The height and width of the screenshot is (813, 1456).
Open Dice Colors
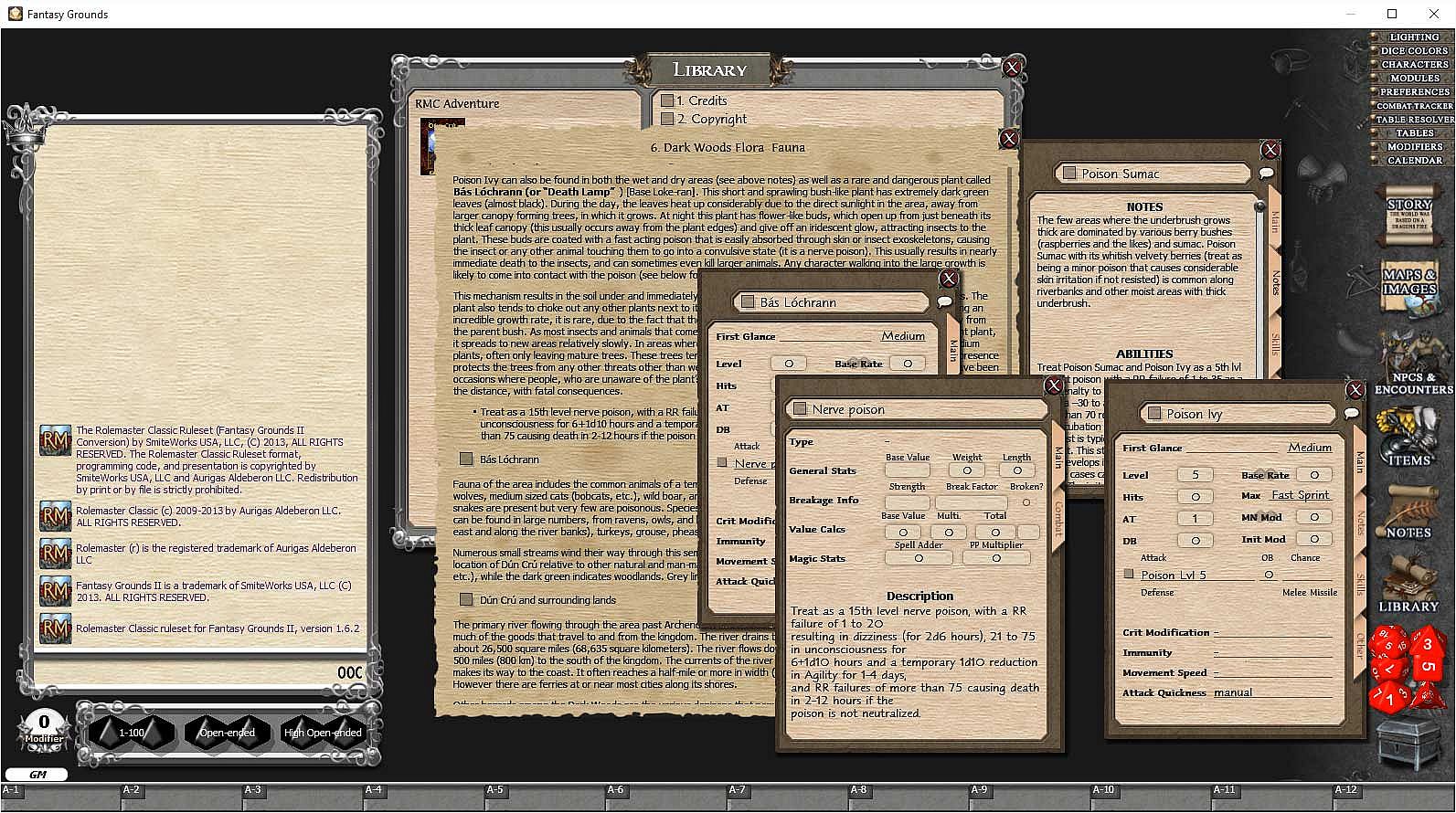1413,51
